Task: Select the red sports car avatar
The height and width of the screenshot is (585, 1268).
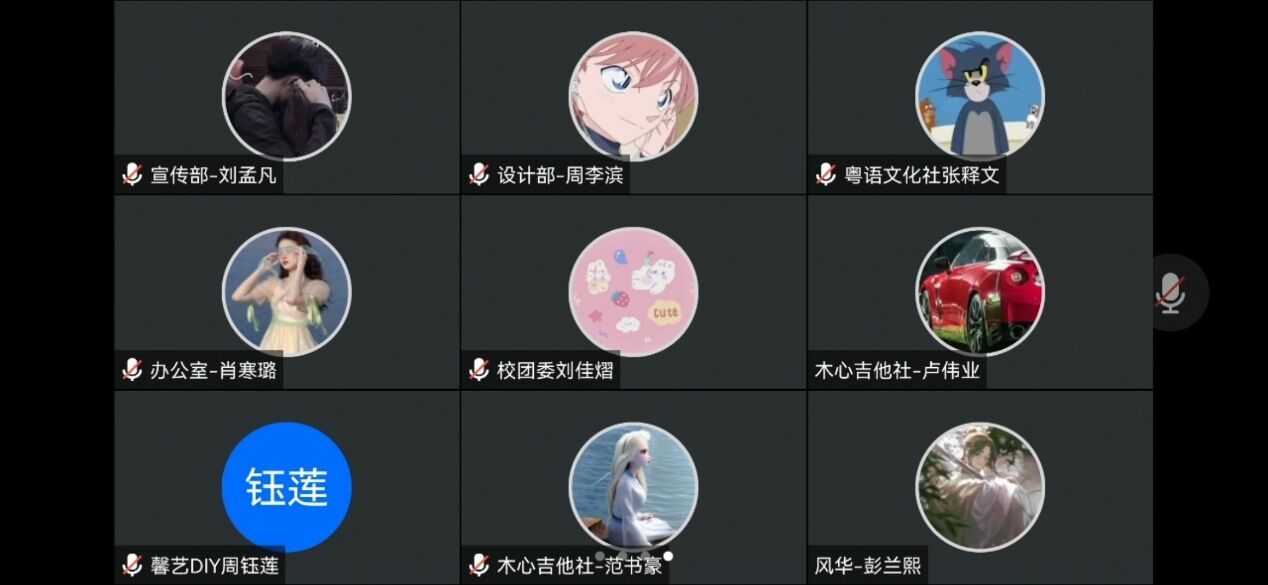Action: 980,292
